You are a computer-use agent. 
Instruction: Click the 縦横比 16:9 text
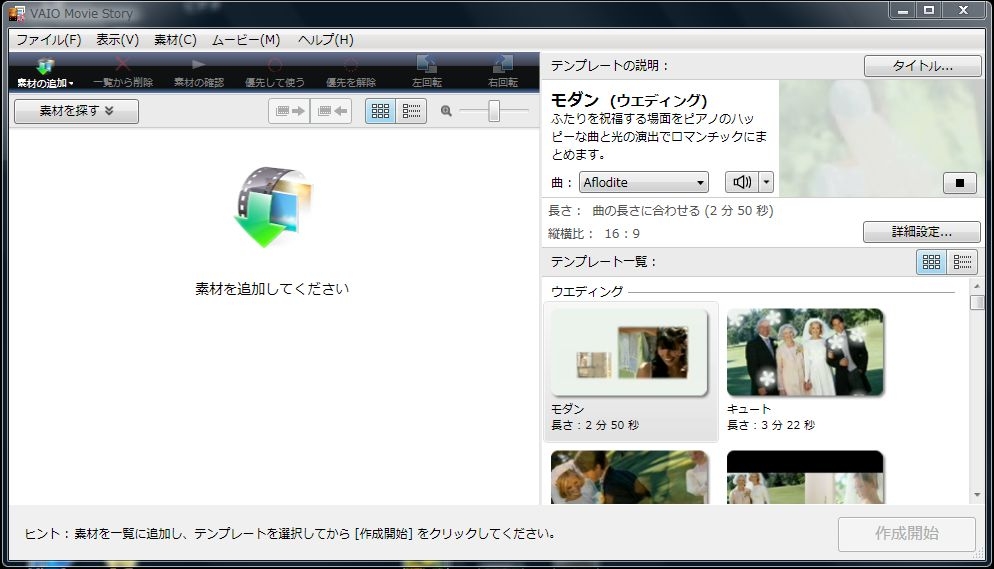pos(594,234)
